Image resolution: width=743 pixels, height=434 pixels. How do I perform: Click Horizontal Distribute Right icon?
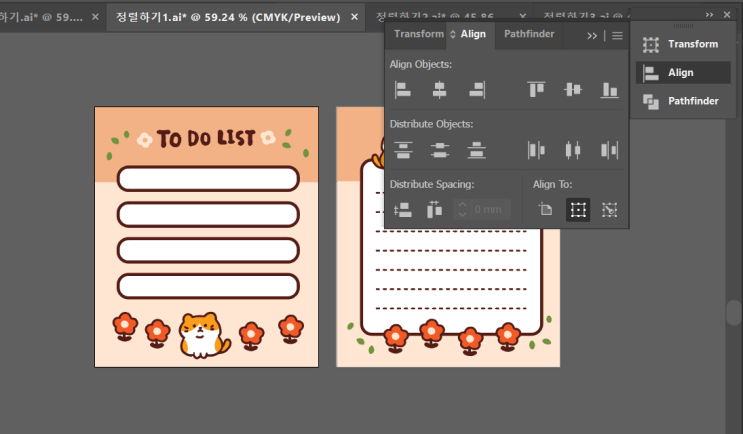point(609,150)
